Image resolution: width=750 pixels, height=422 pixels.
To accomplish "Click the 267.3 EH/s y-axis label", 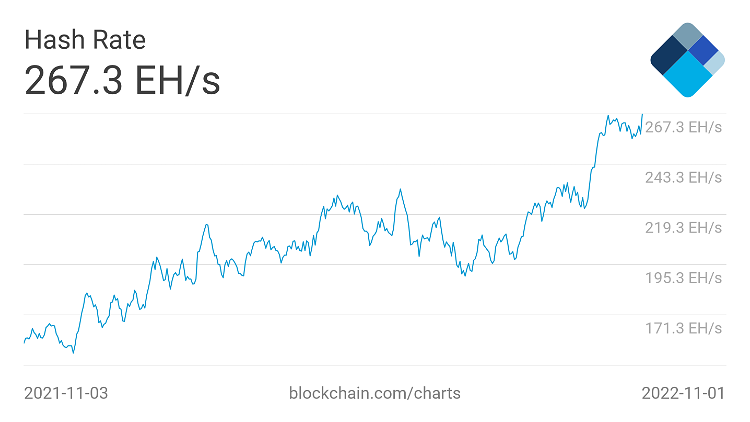I will [683, 127].
